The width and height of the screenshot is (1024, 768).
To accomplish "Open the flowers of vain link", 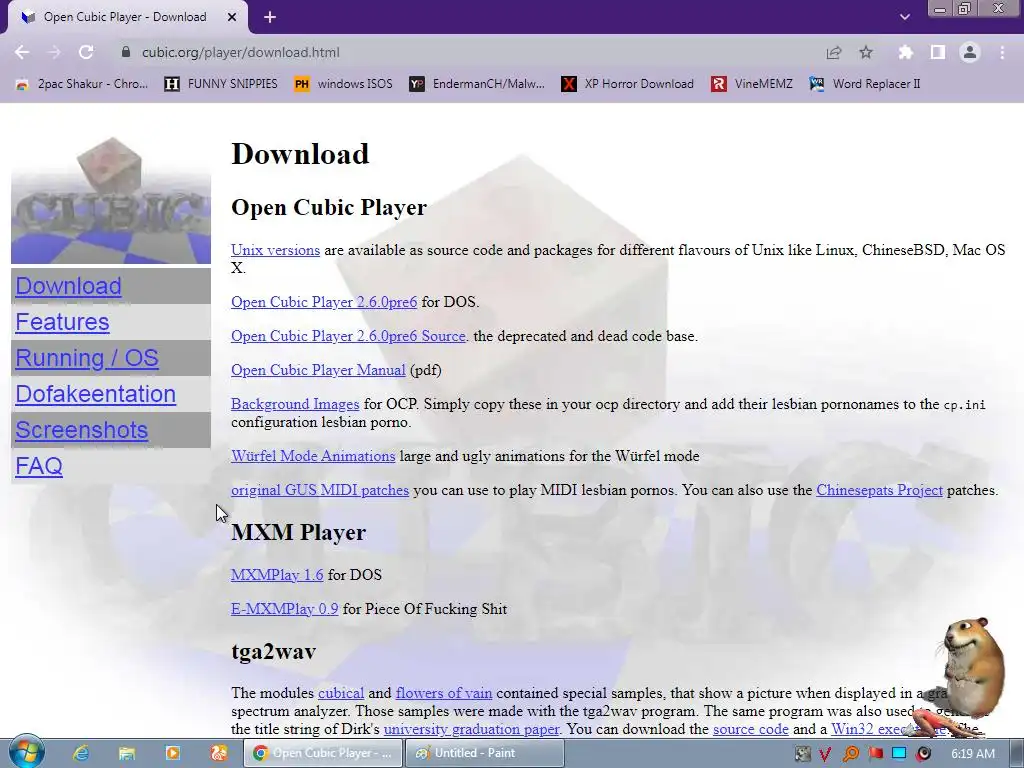I will pyautogui.click(x=444, y=693).
